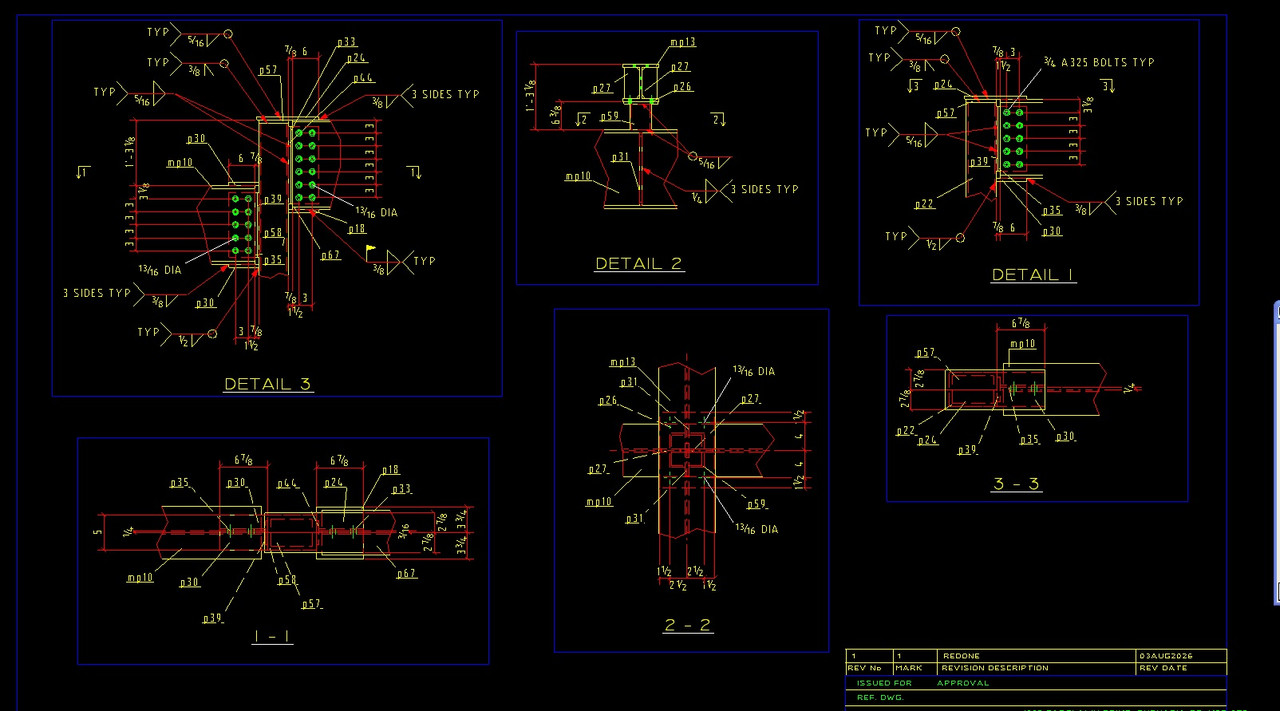This screenshot has width=1280, height=711.
Task: Click the "ISSUED FOR" label
Action: click(x=884, y=683)
